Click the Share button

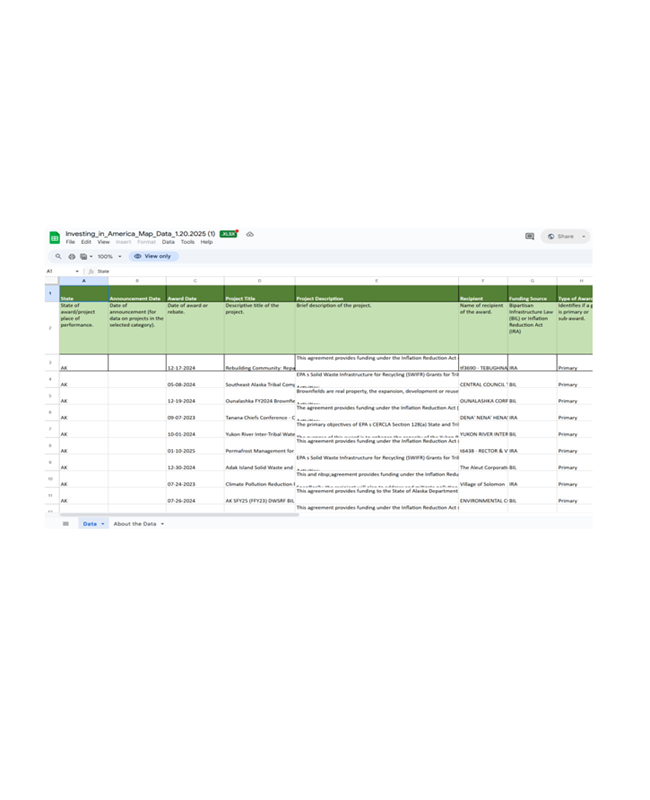pyautogui.click(x=562, y=237)
